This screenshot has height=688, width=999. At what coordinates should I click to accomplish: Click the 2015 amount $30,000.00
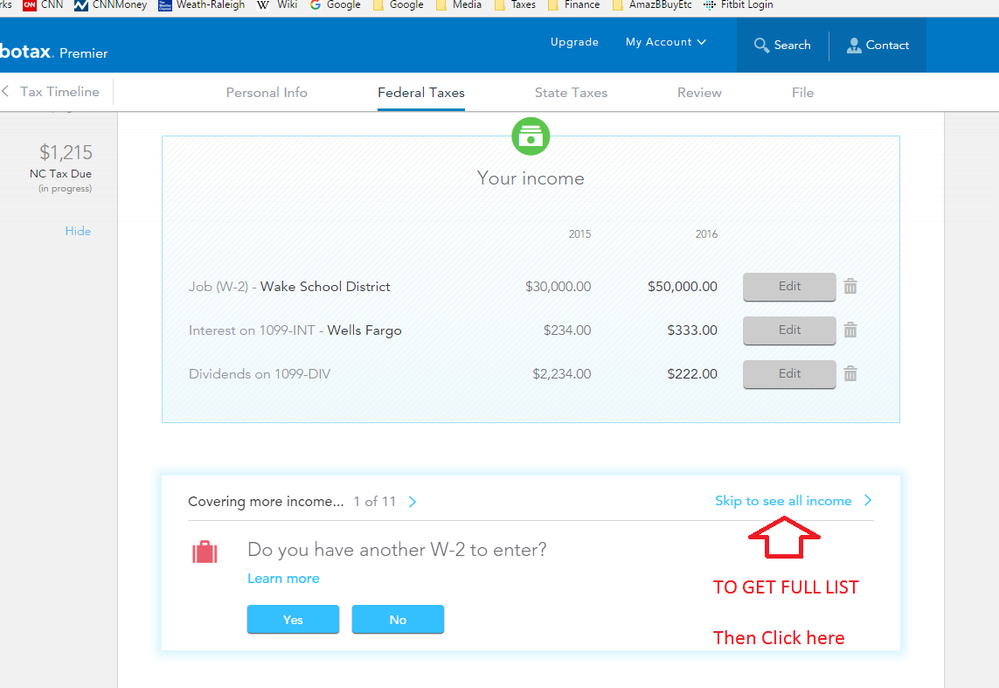coord(558,287)
